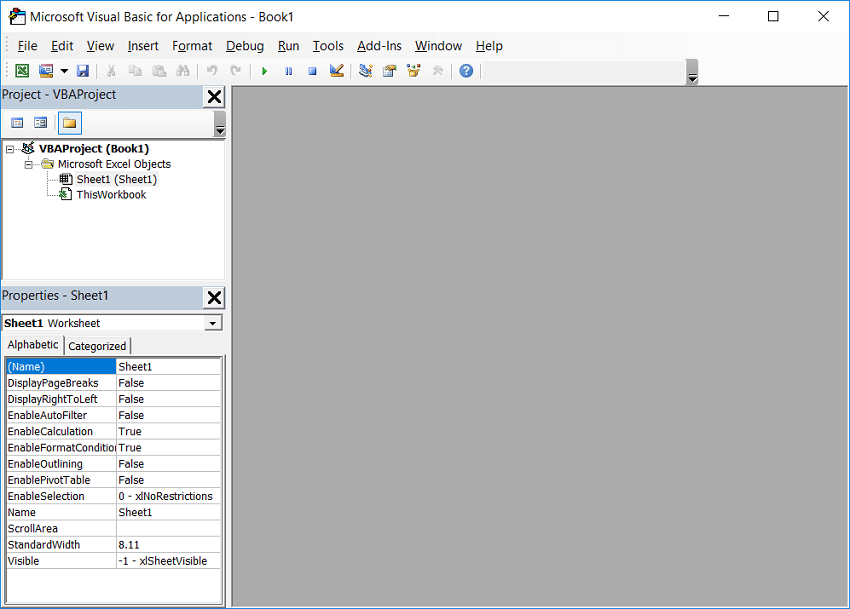Select VBAProject (Book1) in project tree
Screen dimensions: 850x609
(94, 149)
